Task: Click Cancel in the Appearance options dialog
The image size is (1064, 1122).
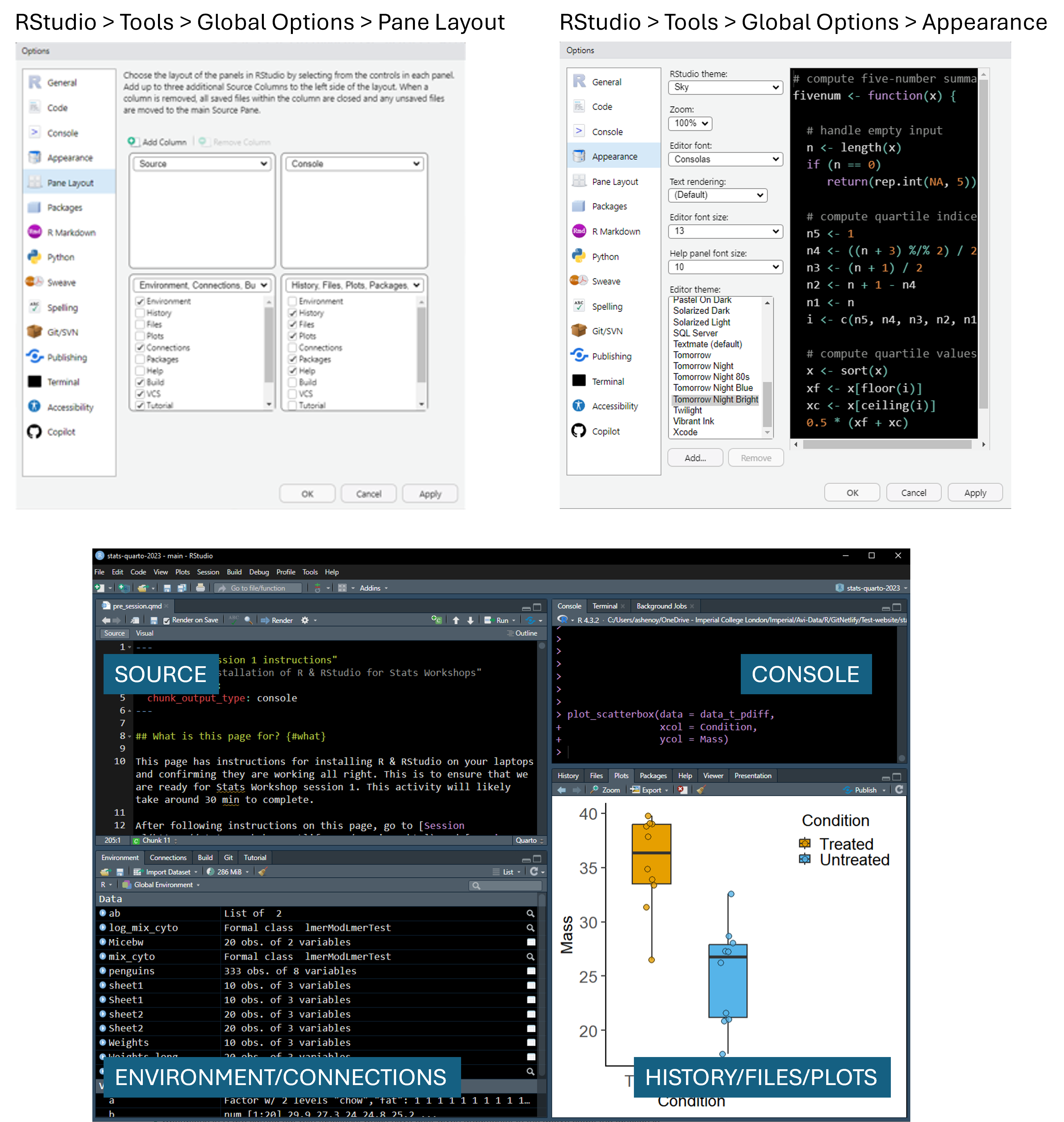Action: 913,493
